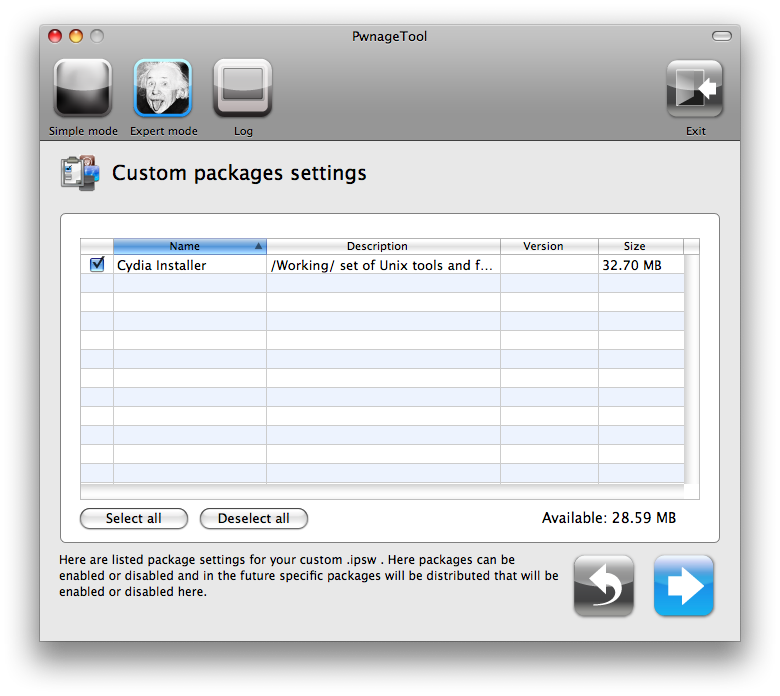Click the Description column header
The width and height of the screenshot is (780, 696).
(383, 246)
